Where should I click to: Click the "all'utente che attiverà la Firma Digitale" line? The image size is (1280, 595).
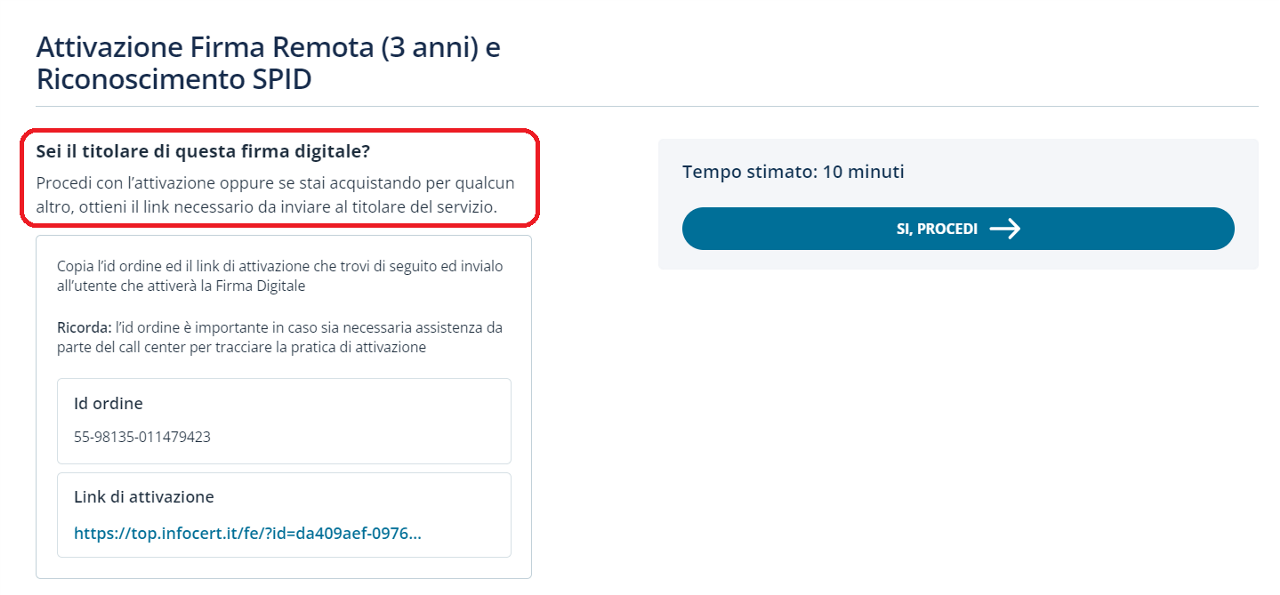[181, 286]
